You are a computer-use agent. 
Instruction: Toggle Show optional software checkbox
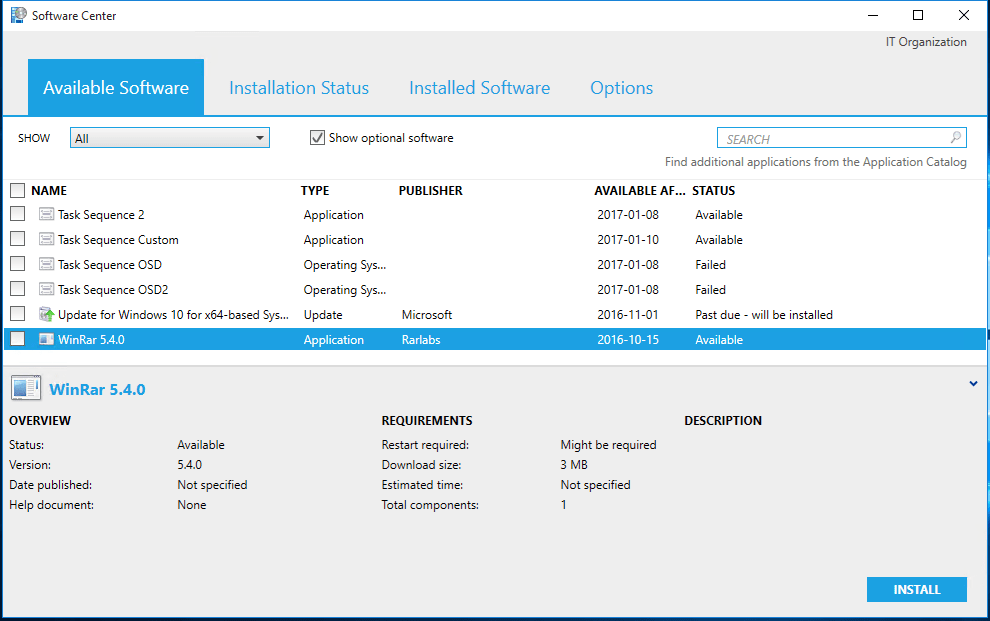(318, 138)
